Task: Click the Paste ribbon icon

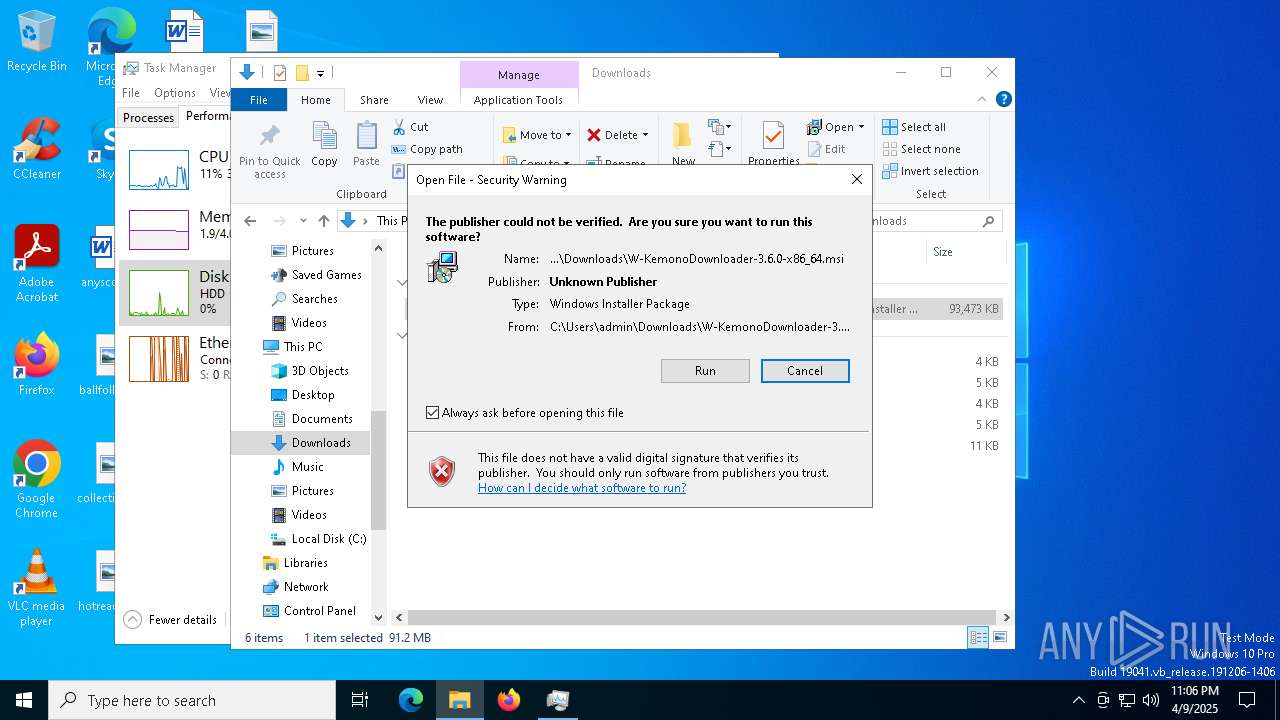Action: (x=366, y=145)
